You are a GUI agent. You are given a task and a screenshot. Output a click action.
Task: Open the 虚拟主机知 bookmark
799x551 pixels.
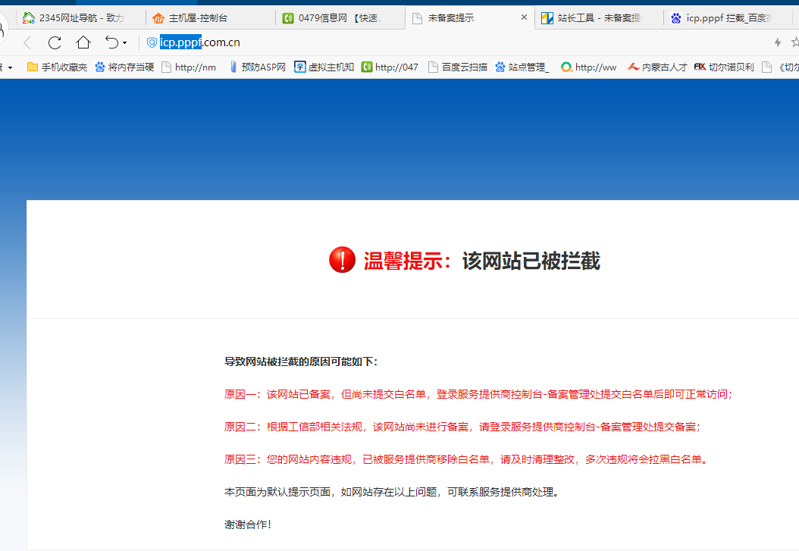click(x=324, y=67)
